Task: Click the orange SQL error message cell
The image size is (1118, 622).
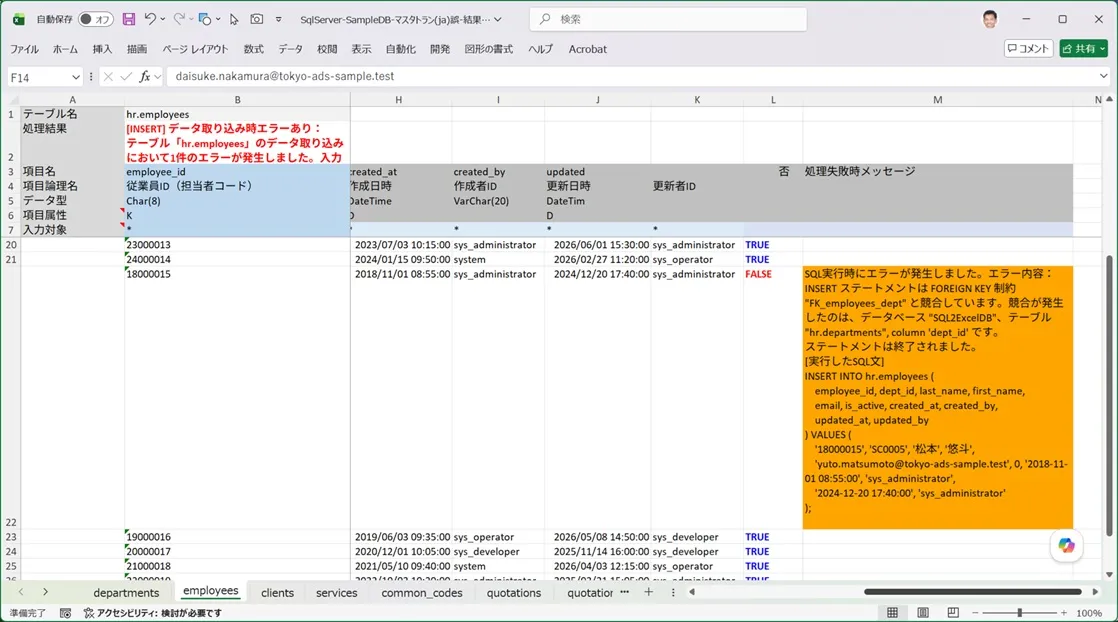Action: click(x=938, y=397)
